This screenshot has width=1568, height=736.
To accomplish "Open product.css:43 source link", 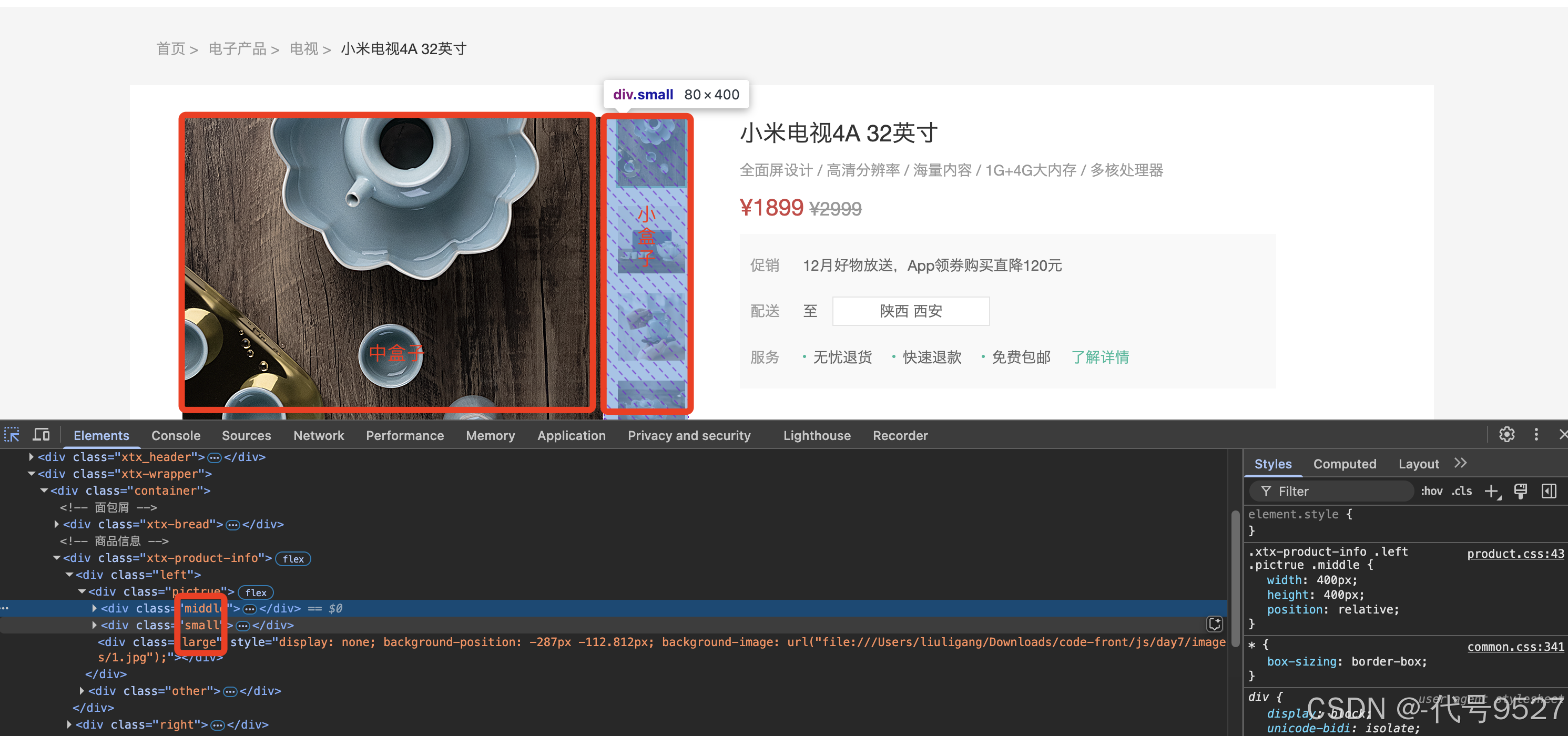I will tap(1515, 554).
